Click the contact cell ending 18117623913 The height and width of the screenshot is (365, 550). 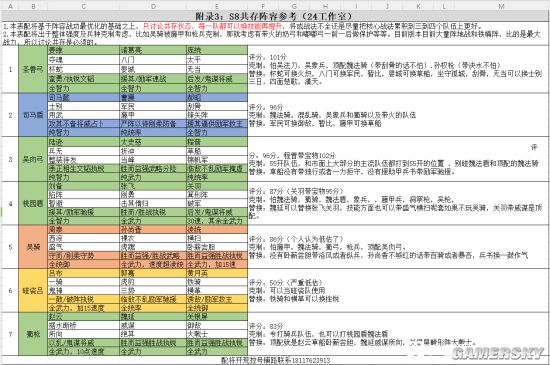pyautogui.click(x=275, y=360)
